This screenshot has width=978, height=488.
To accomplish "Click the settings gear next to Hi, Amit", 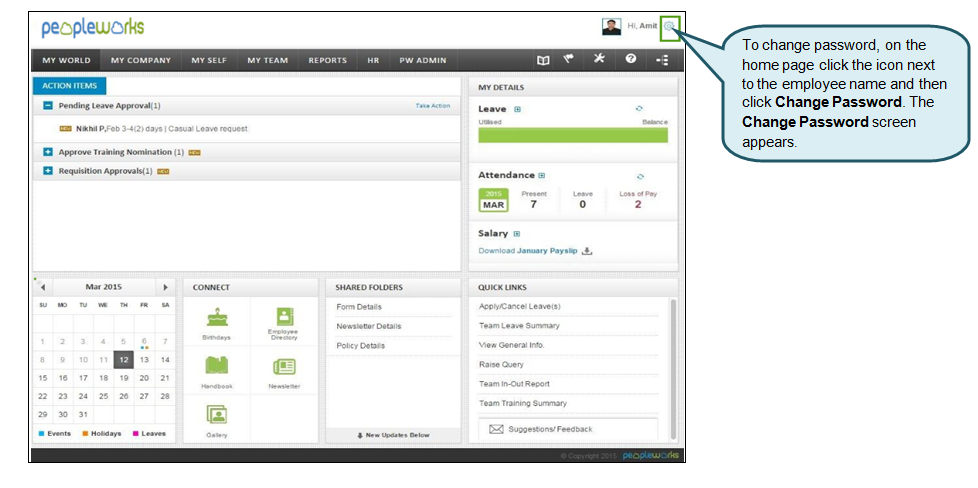I will 670,26.
